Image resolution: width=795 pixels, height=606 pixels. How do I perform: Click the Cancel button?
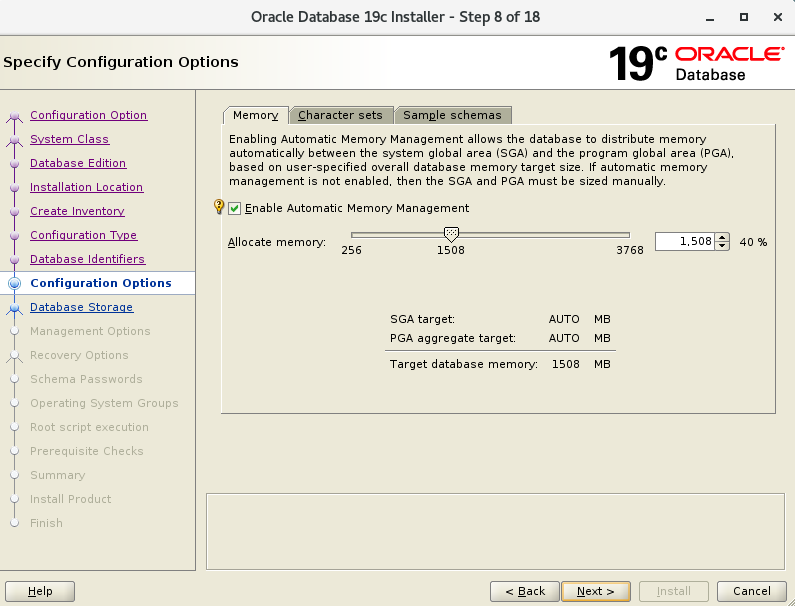coord(751,591)
